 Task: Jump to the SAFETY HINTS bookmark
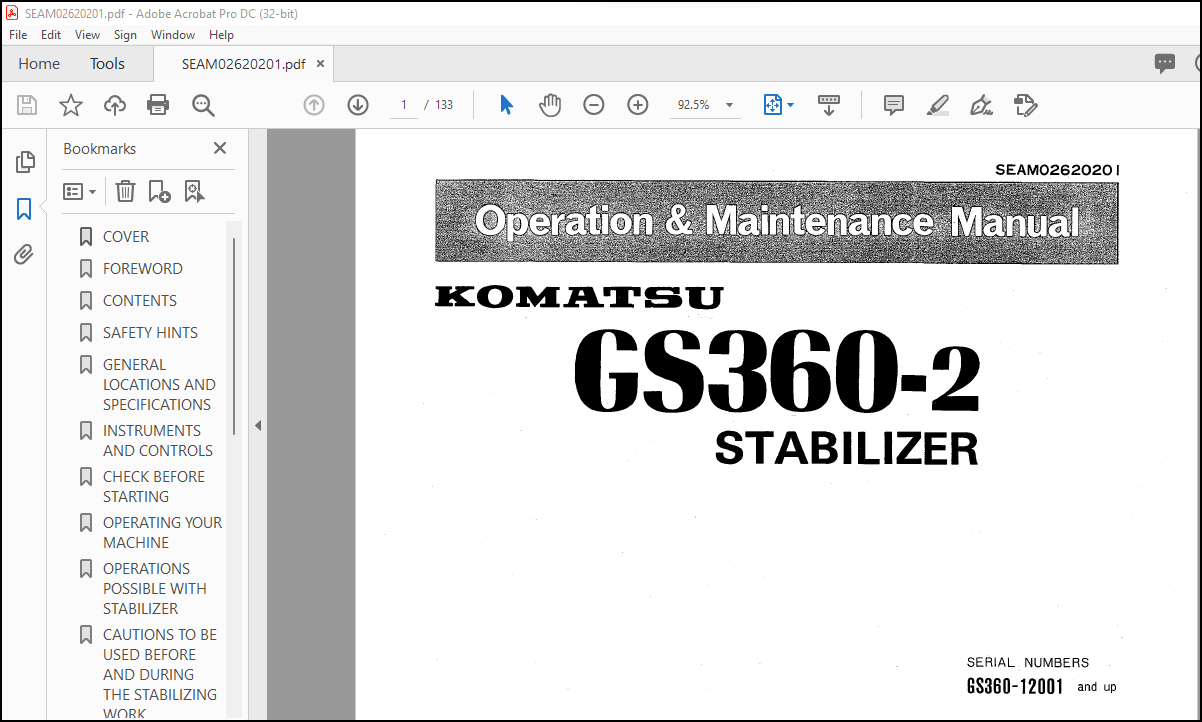150,333
